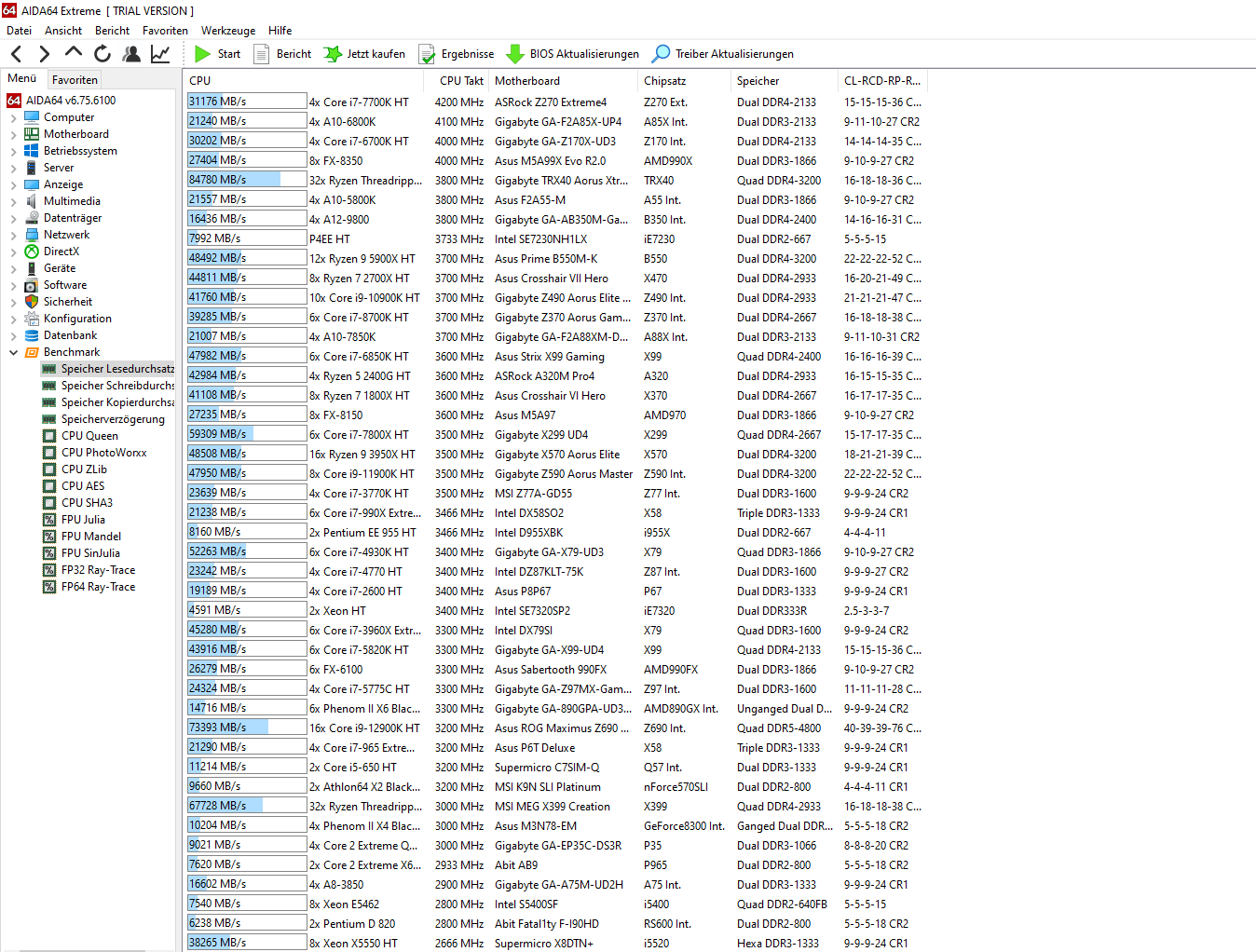
Task: Expand the Server tree node
Action: pyautogui.click(x=13, y=168)
